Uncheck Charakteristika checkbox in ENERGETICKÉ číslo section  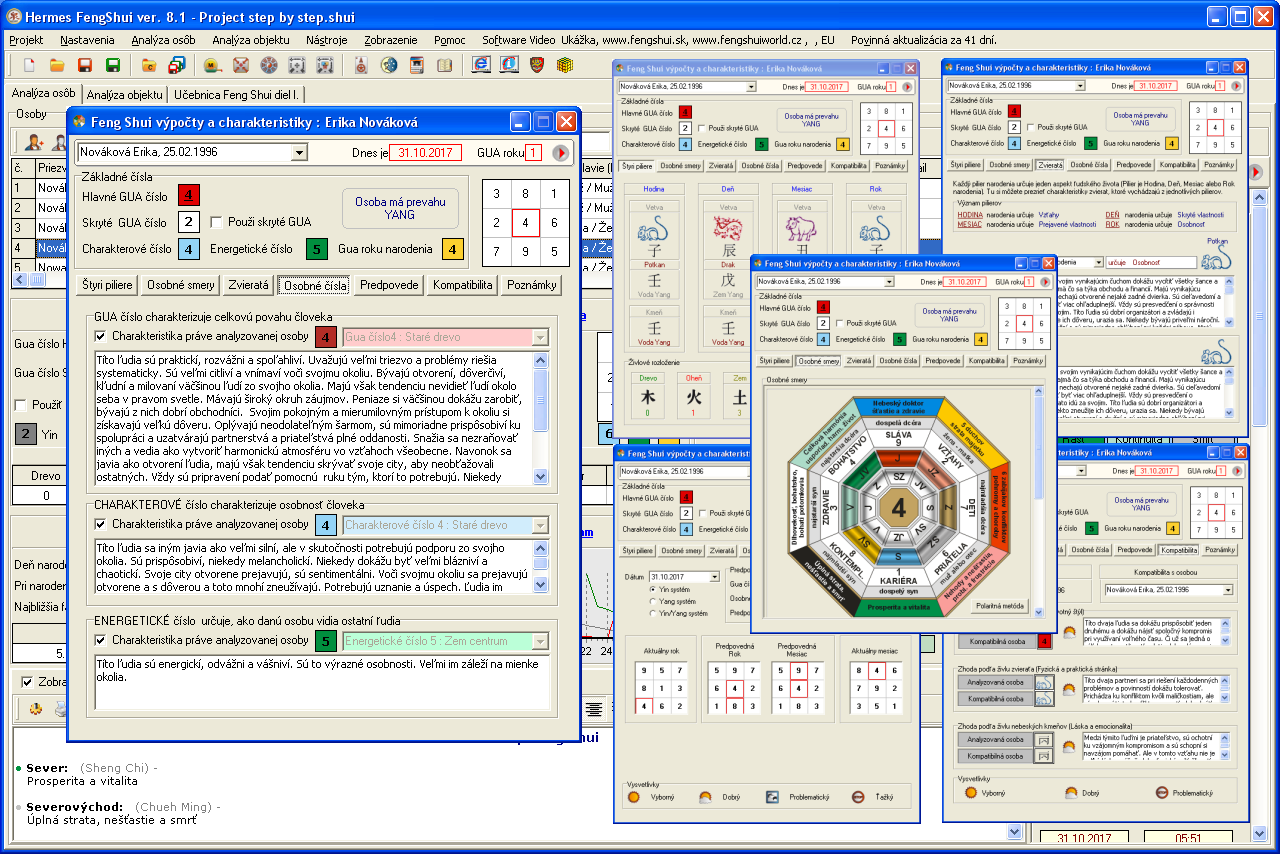coord(100,640)
